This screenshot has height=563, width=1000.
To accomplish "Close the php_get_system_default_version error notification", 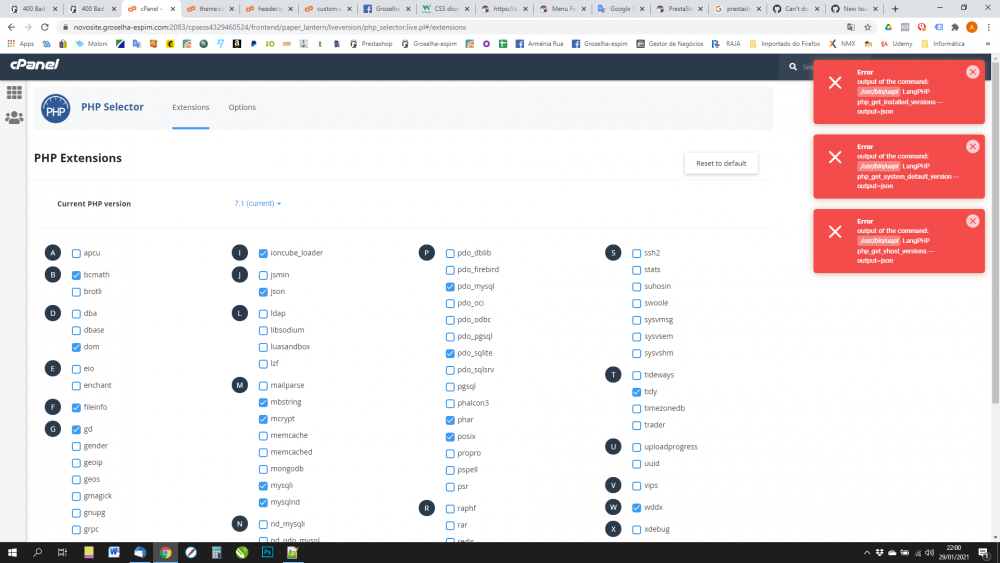I will click(x=973, y=147).
